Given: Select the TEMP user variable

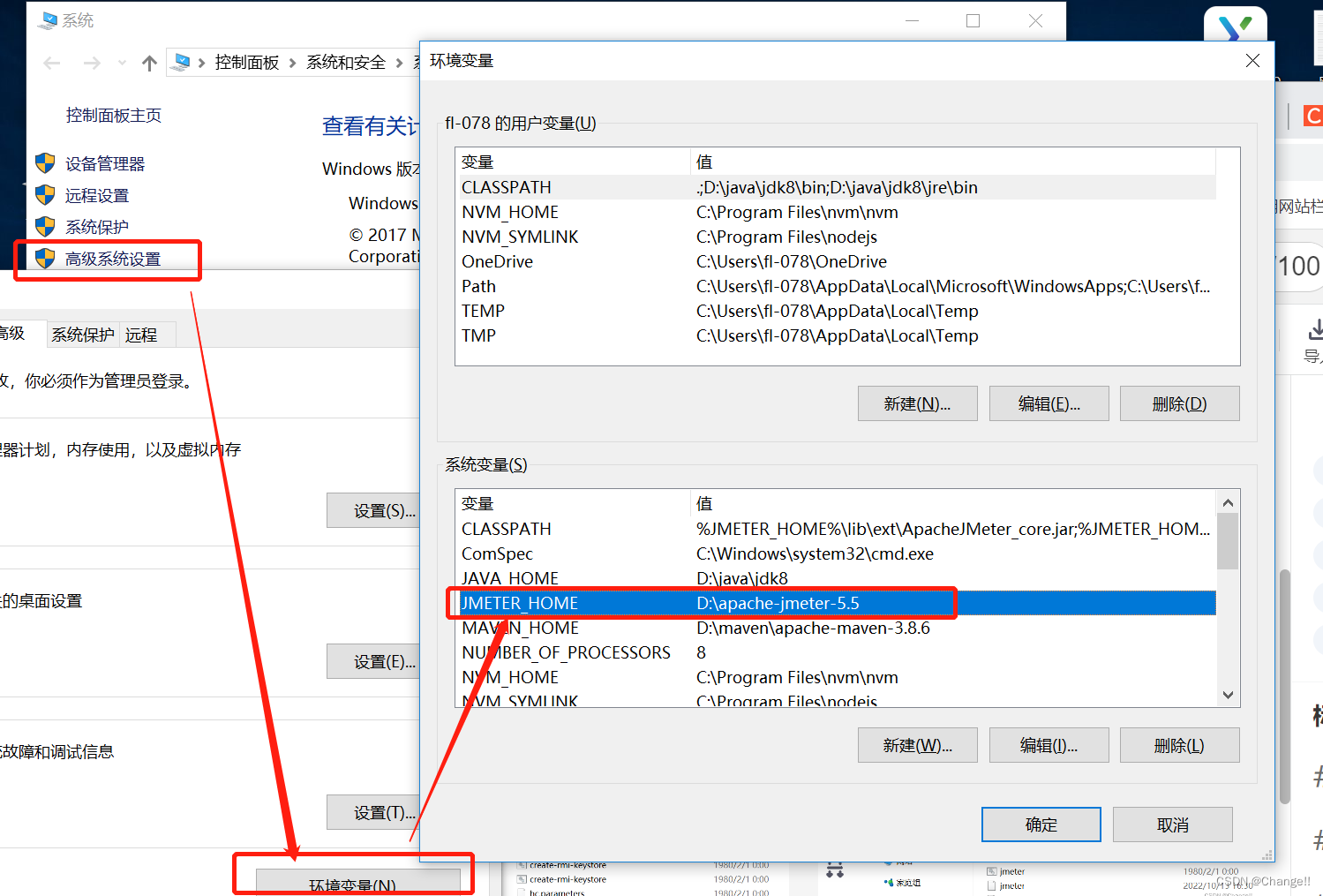Looking at the screenshot, I should (836, 311).
